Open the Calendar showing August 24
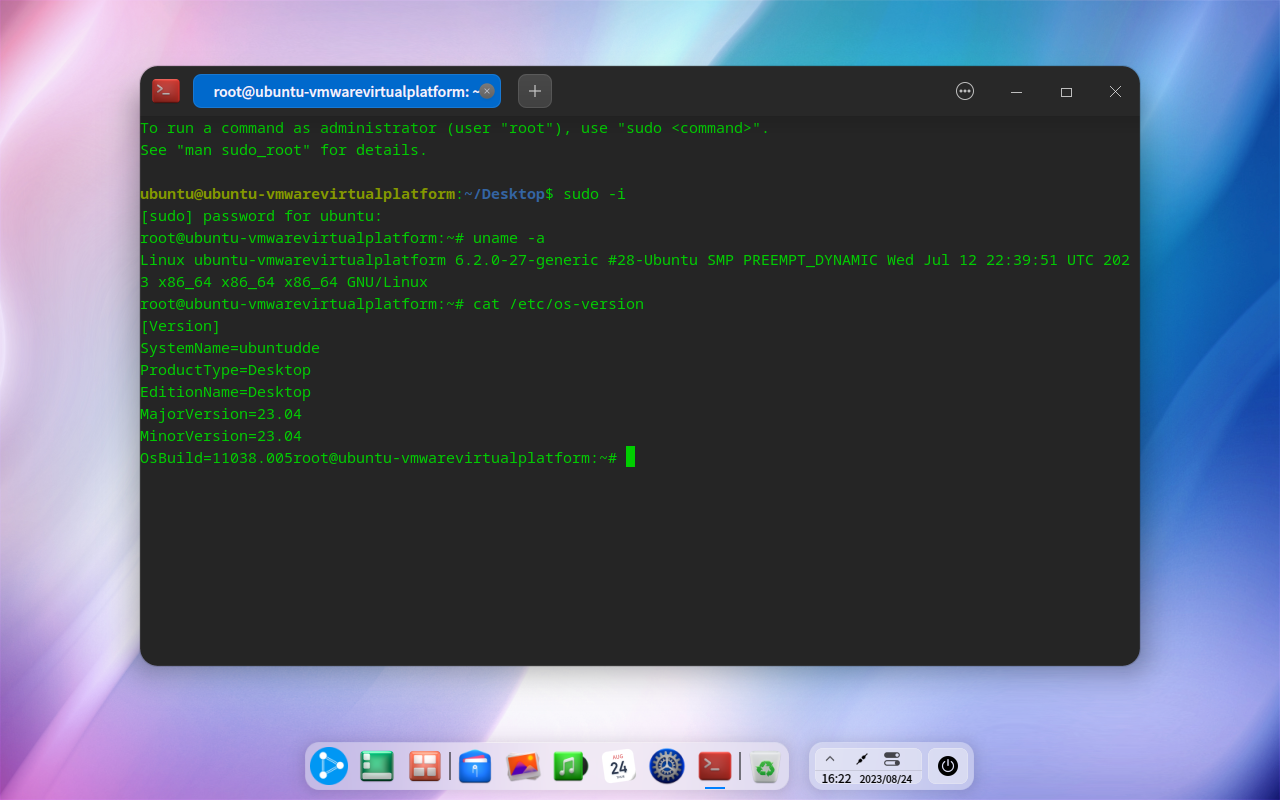1280x800 pixels. [x=618, y=766]
